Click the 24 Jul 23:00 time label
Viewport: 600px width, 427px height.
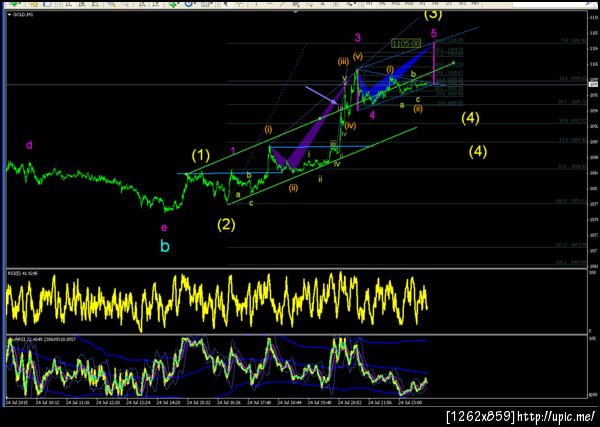[x=410, y=403]
